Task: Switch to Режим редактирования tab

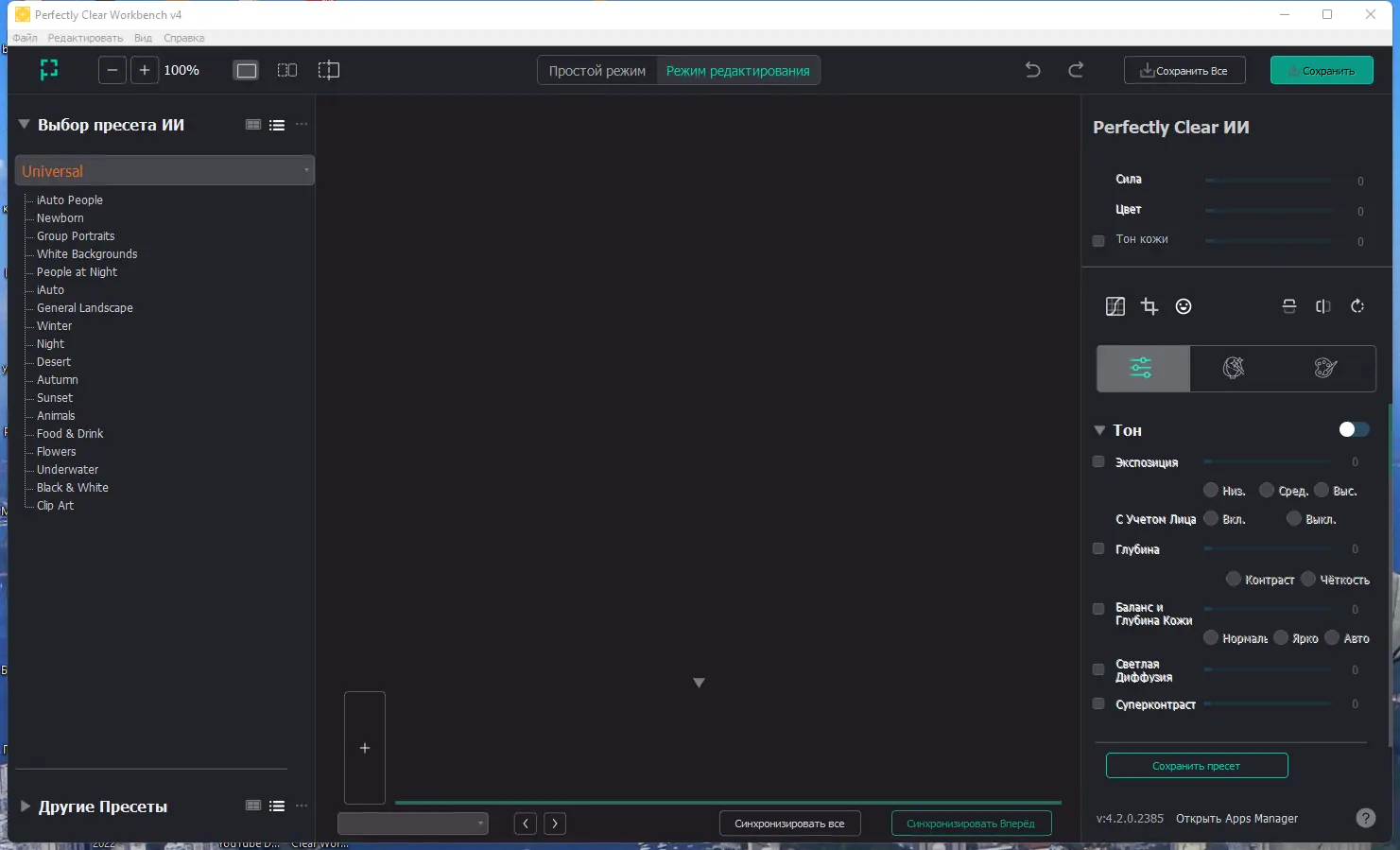Action: (x=738, y=71)
